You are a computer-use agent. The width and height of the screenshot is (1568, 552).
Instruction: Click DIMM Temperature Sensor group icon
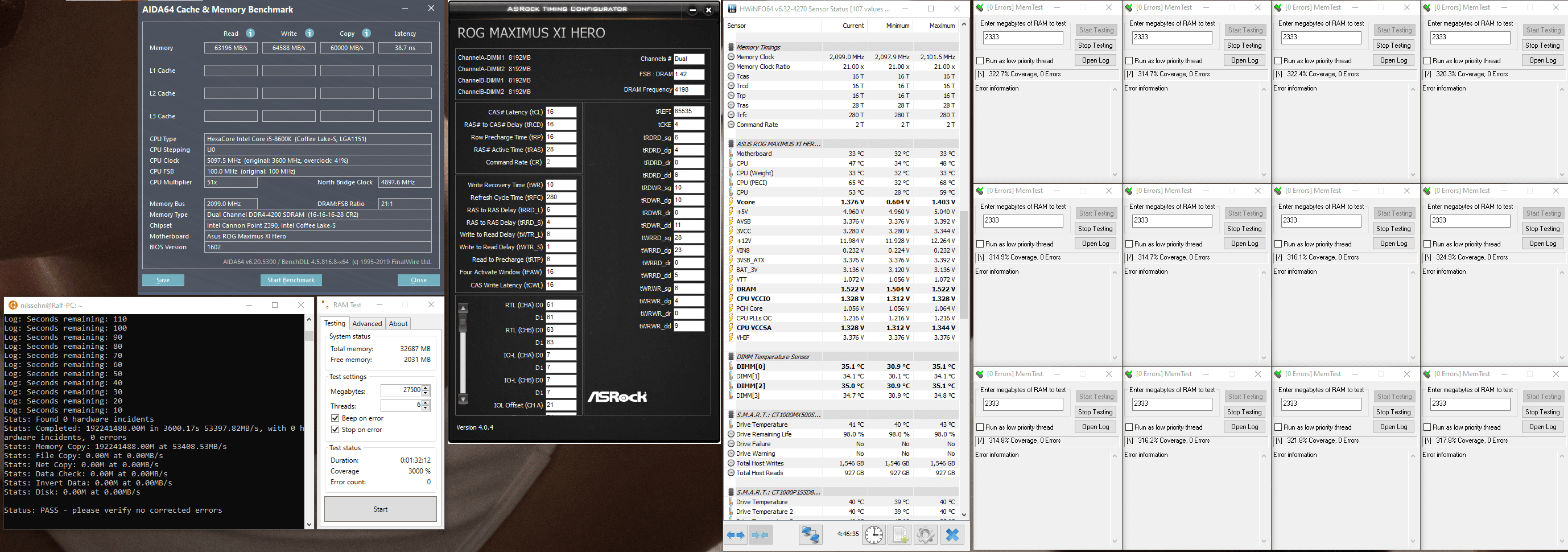click(731, 357)
